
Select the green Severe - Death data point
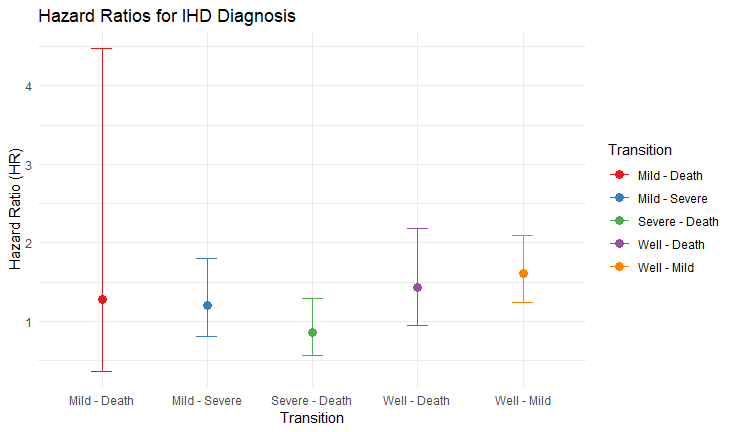coord(312,332)
